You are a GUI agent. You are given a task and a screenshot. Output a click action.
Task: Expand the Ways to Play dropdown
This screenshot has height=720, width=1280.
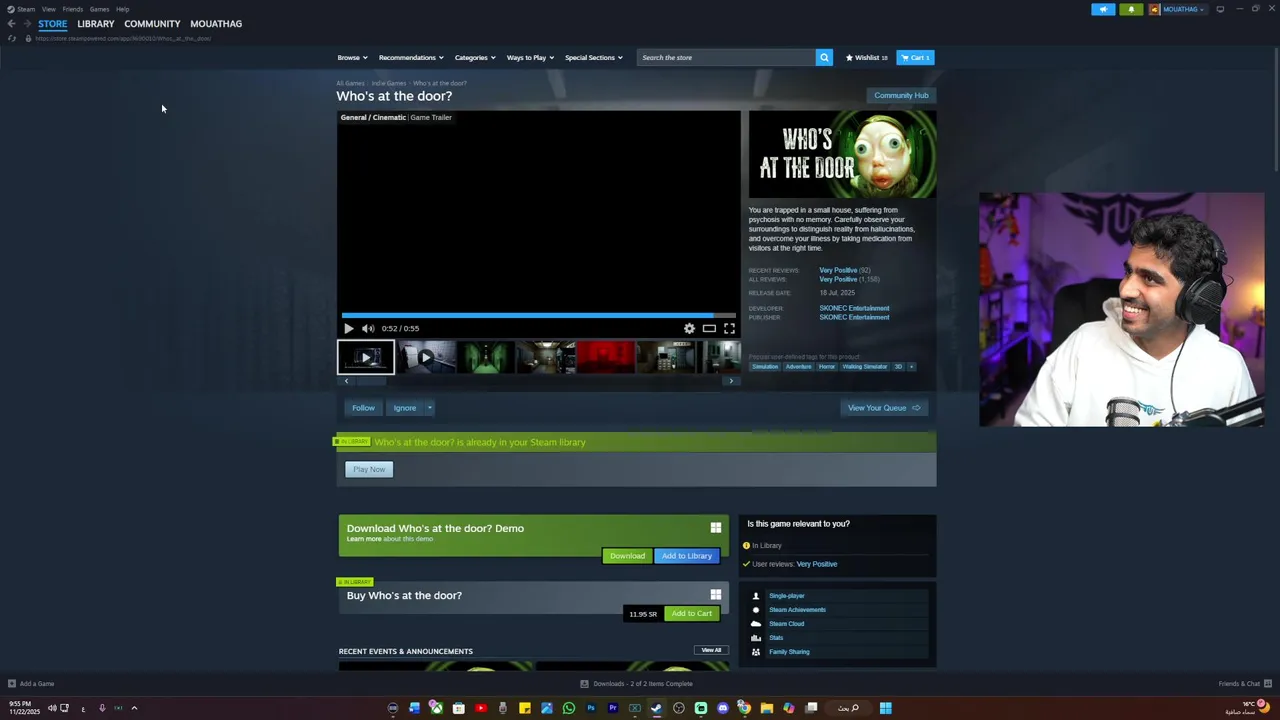pos(530,58)
